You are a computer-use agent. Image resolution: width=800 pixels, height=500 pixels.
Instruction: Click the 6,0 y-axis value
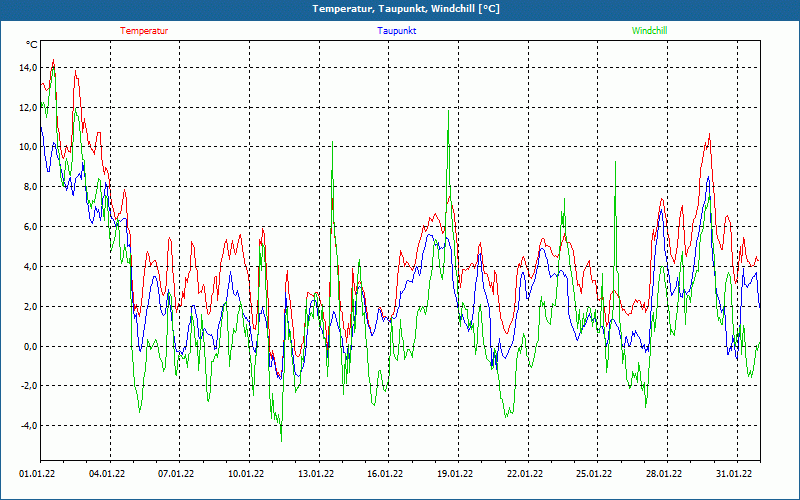pos(30,227)
